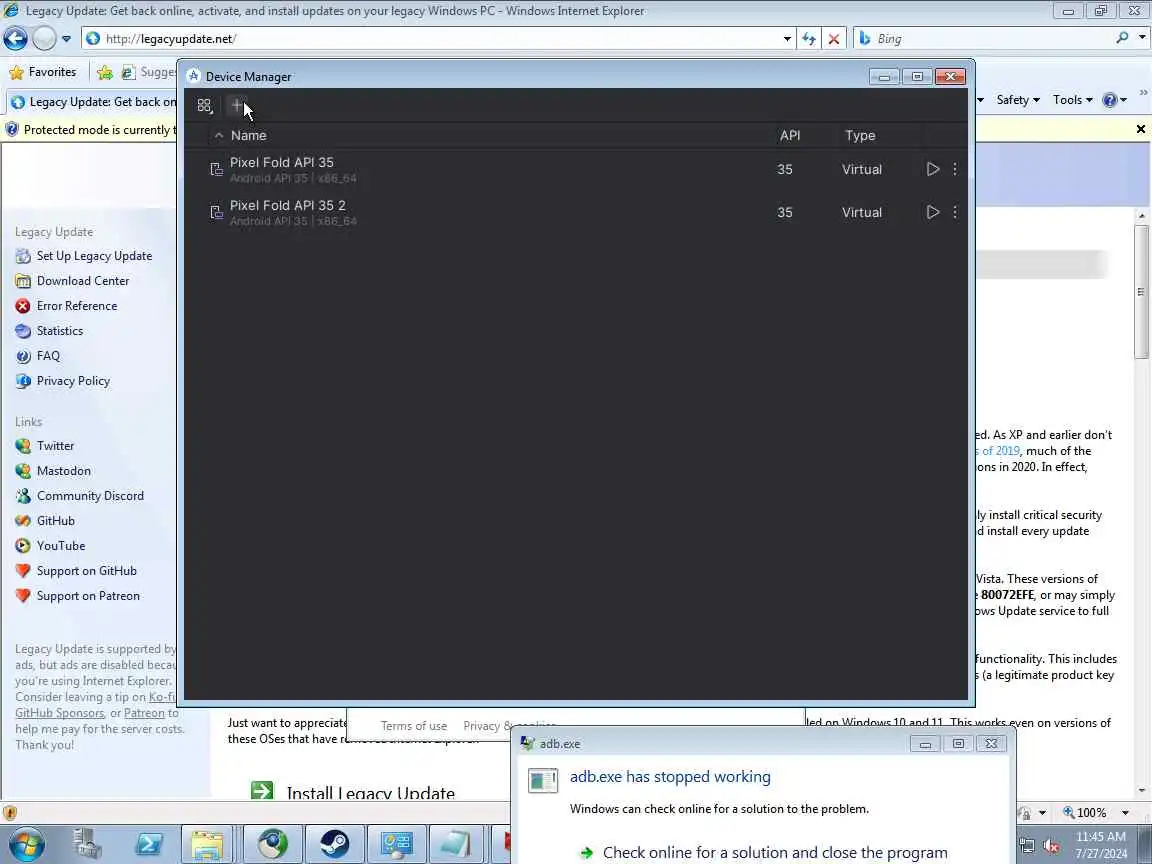Open more actions for Pixel Fold API 35 2

click(x=954, y=212)
